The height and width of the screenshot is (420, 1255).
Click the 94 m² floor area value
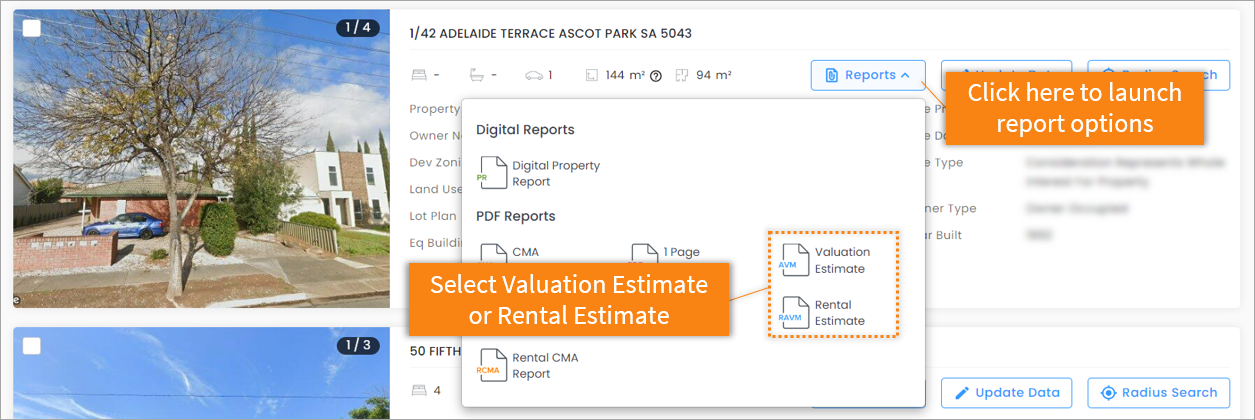[x=714, y=75]
